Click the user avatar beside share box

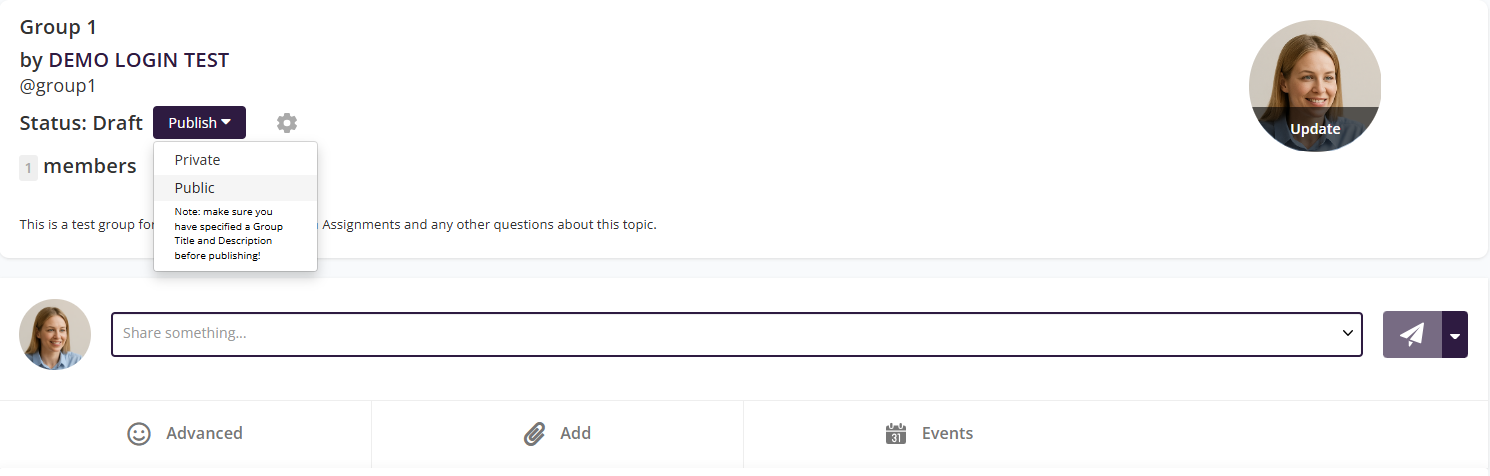pyautogui.click(x=55, y=334)
